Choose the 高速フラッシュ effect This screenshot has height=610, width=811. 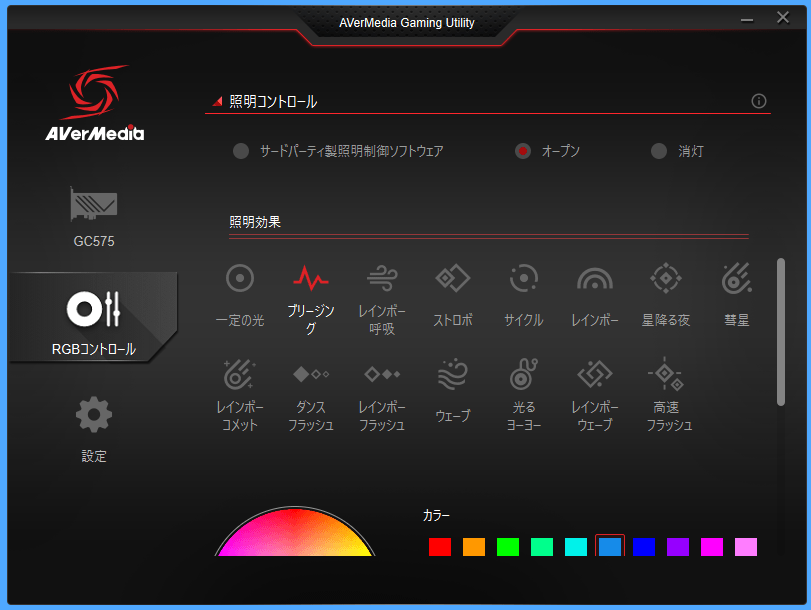(669, 395)
